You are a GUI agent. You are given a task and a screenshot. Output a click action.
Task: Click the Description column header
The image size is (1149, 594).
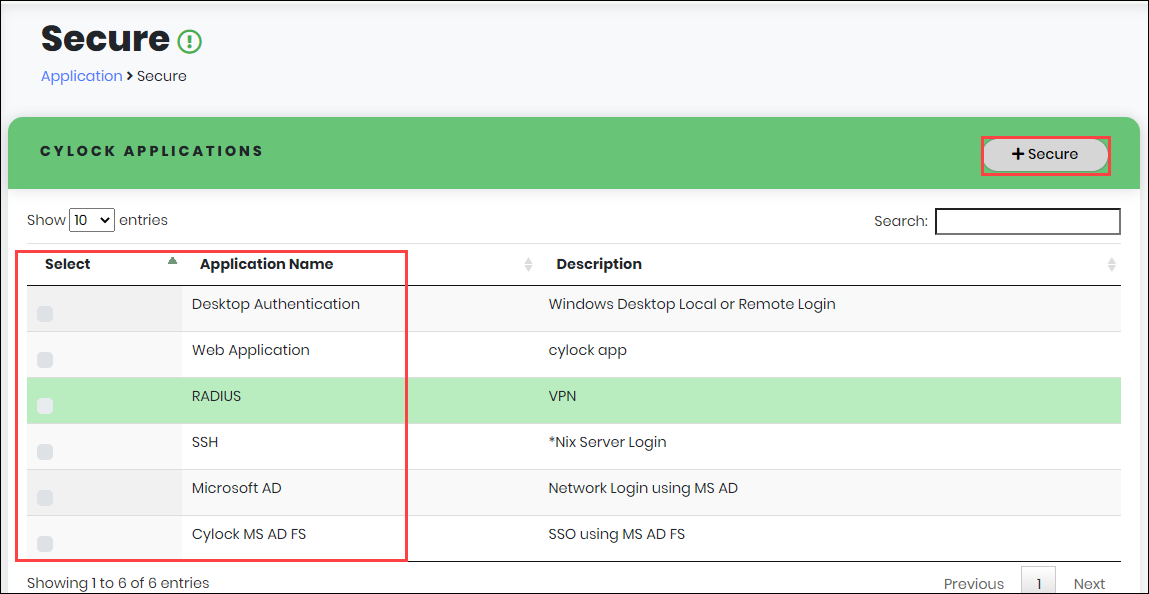[x=599, y=264]
